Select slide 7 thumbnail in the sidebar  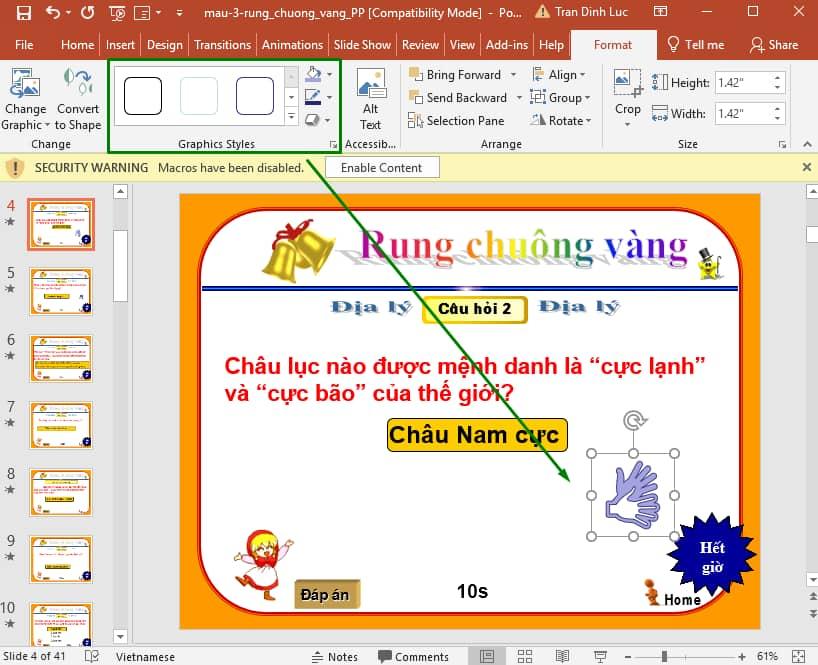pyautogui.click(x=60, y=425)
